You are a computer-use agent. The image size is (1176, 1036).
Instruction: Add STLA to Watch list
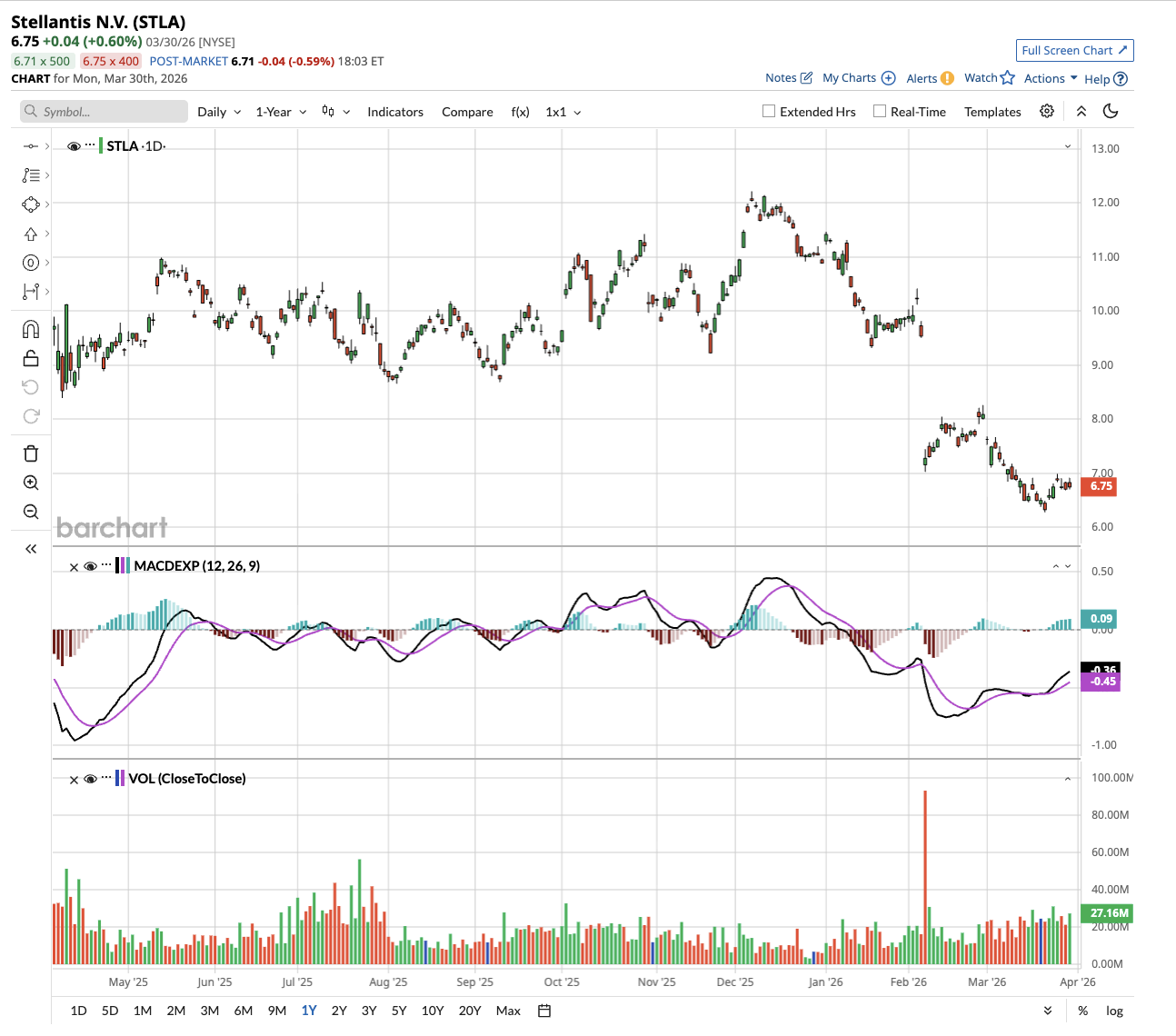point(989,78)
